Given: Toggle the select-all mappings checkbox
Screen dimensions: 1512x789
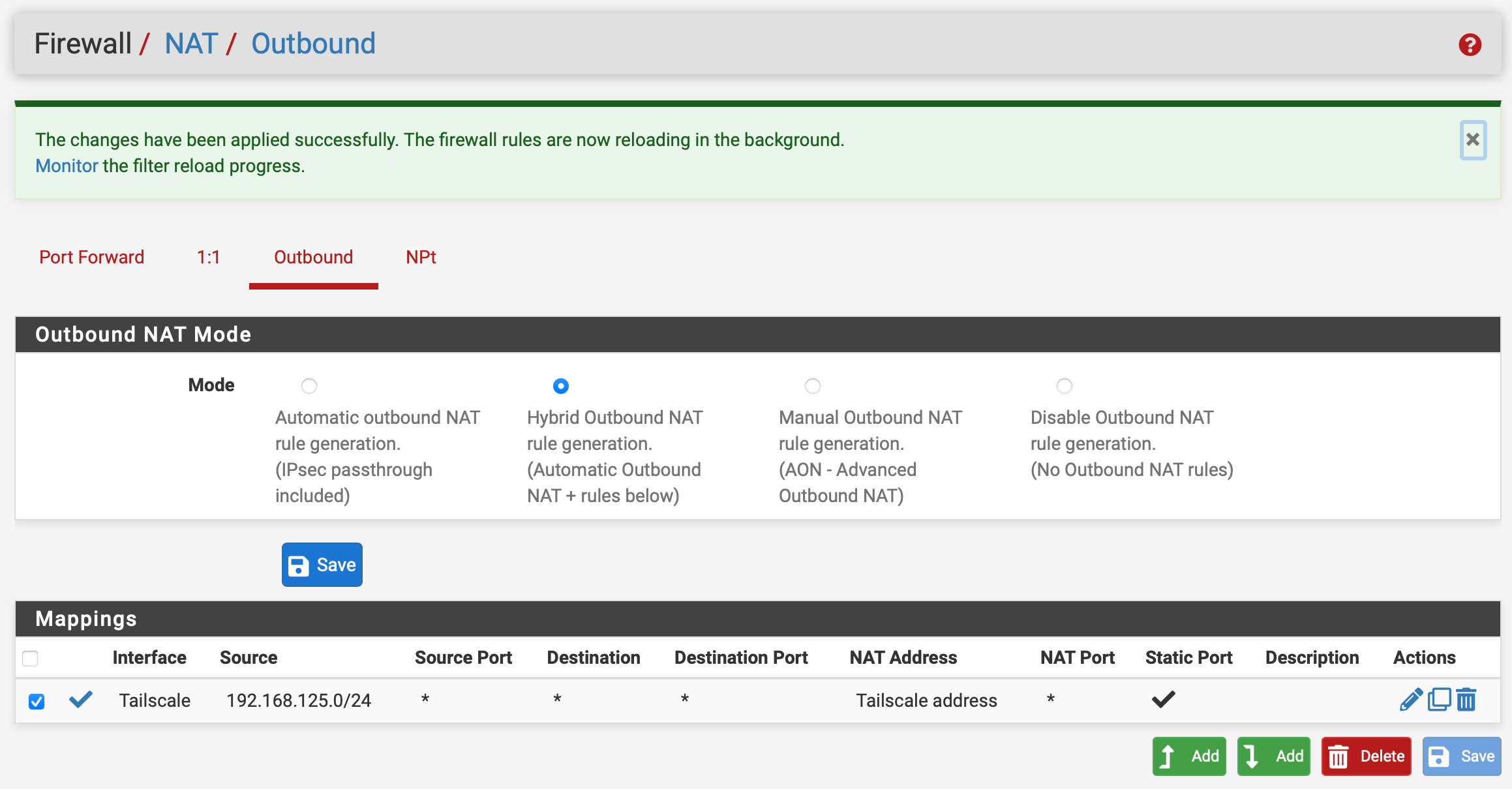Looking at the screenshot, I should [30, 659].
